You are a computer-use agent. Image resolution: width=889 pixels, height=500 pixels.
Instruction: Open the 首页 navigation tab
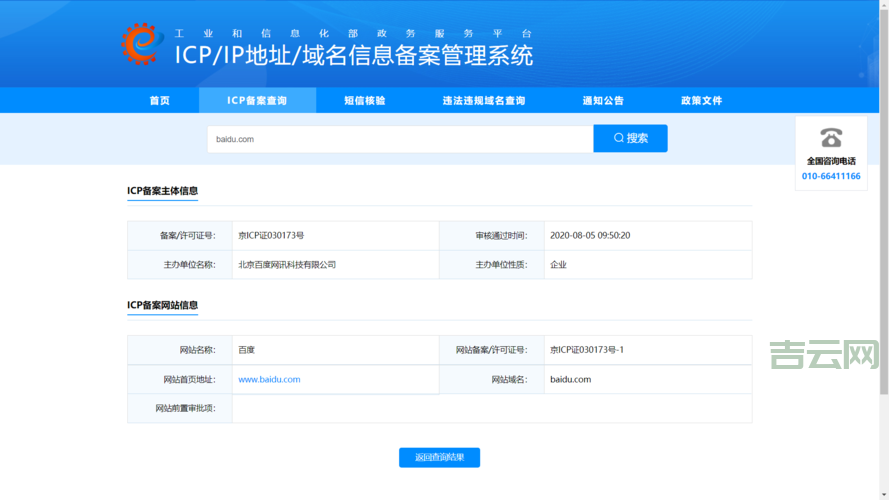coord(160,100)
